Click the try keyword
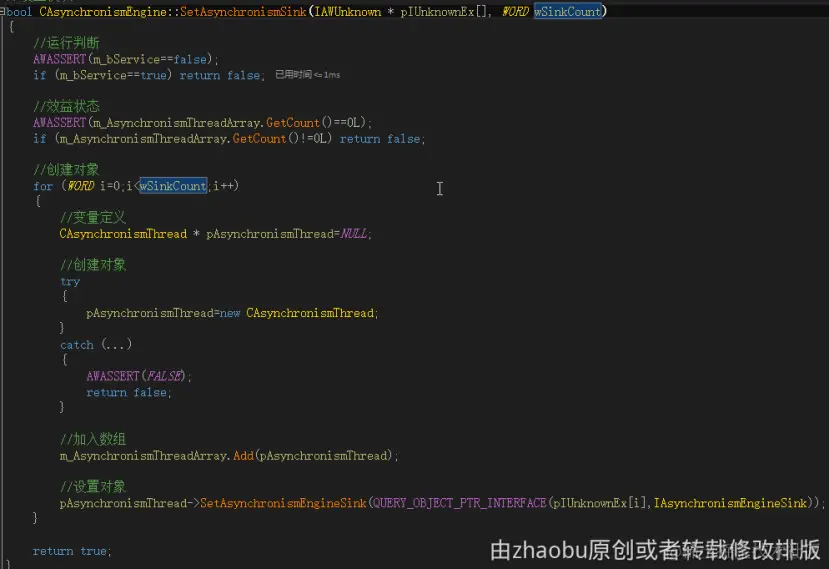 (x=70, y=281)
